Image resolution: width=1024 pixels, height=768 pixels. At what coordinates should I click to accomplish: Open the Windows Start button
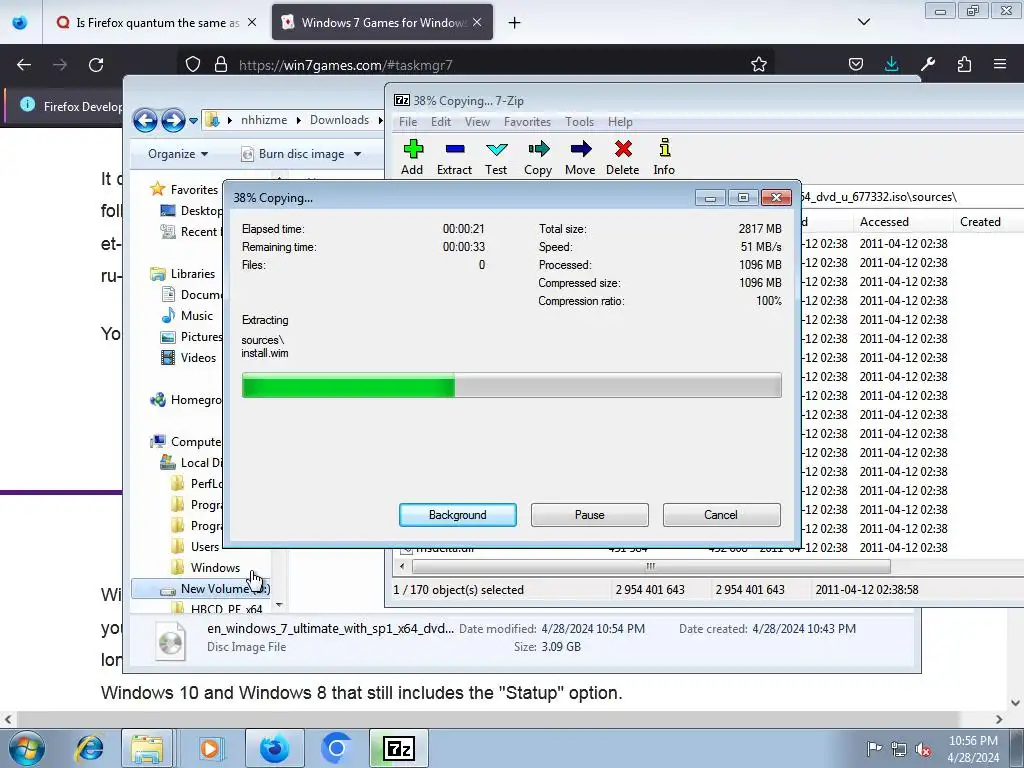[x=26, y=748]
